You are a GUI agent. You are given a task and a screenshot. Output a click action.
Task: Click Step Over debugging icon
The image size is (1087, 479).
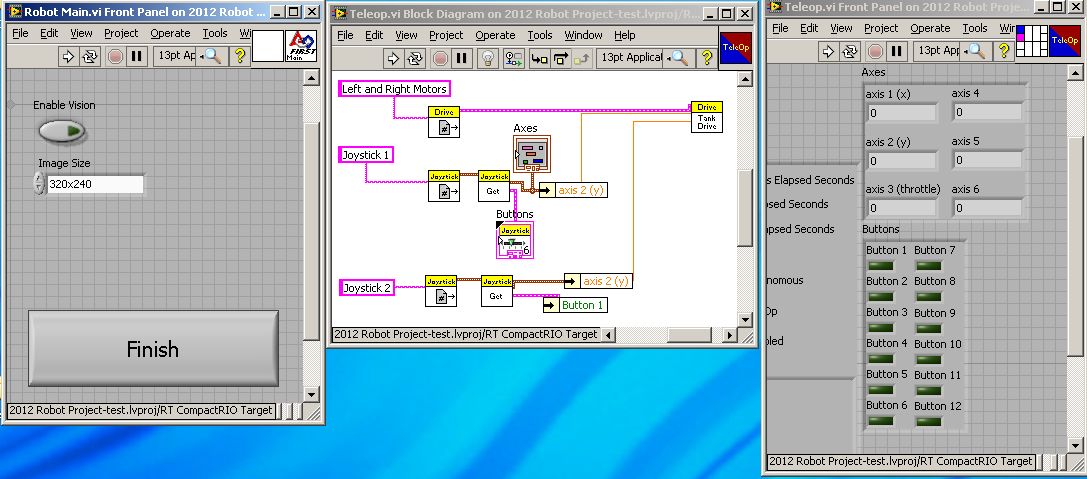click(x=560, y=58)
